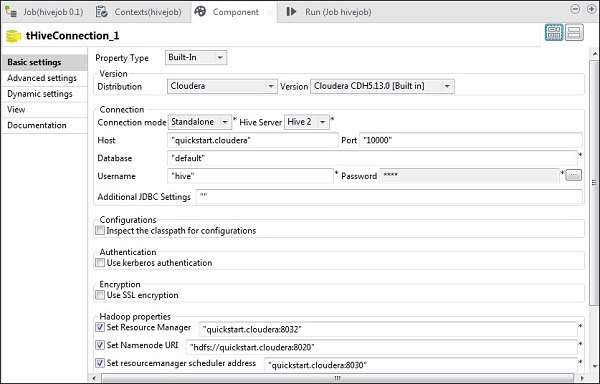600x384 pixels.
Task: Open the Hive Server dropdown
Action: (x=307, y=122)
